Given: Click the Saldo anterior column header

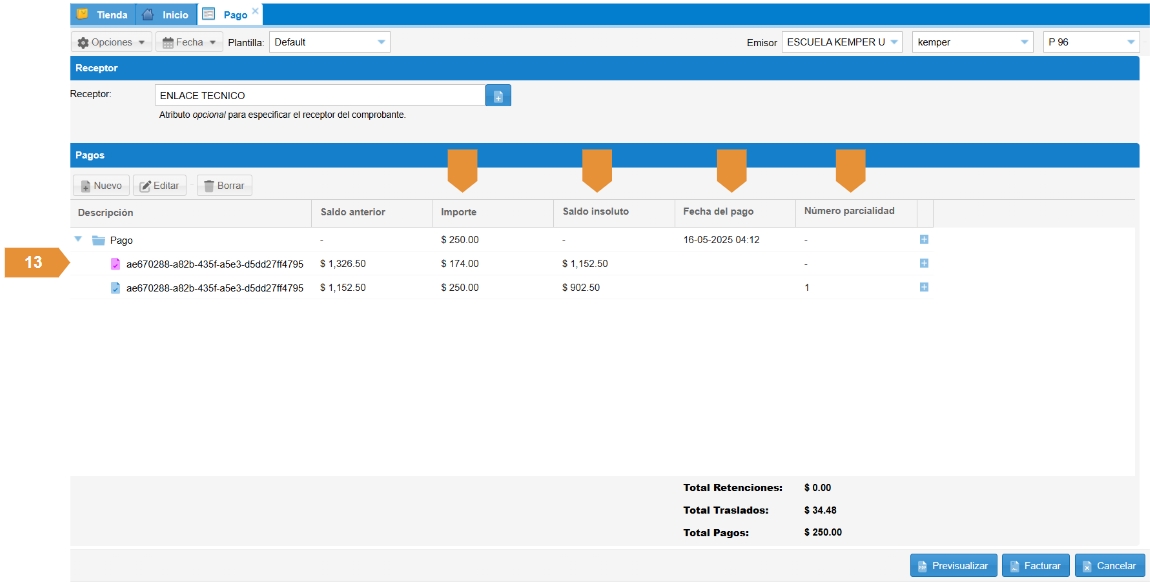Looking at the screenshot, I should point(373,213).
